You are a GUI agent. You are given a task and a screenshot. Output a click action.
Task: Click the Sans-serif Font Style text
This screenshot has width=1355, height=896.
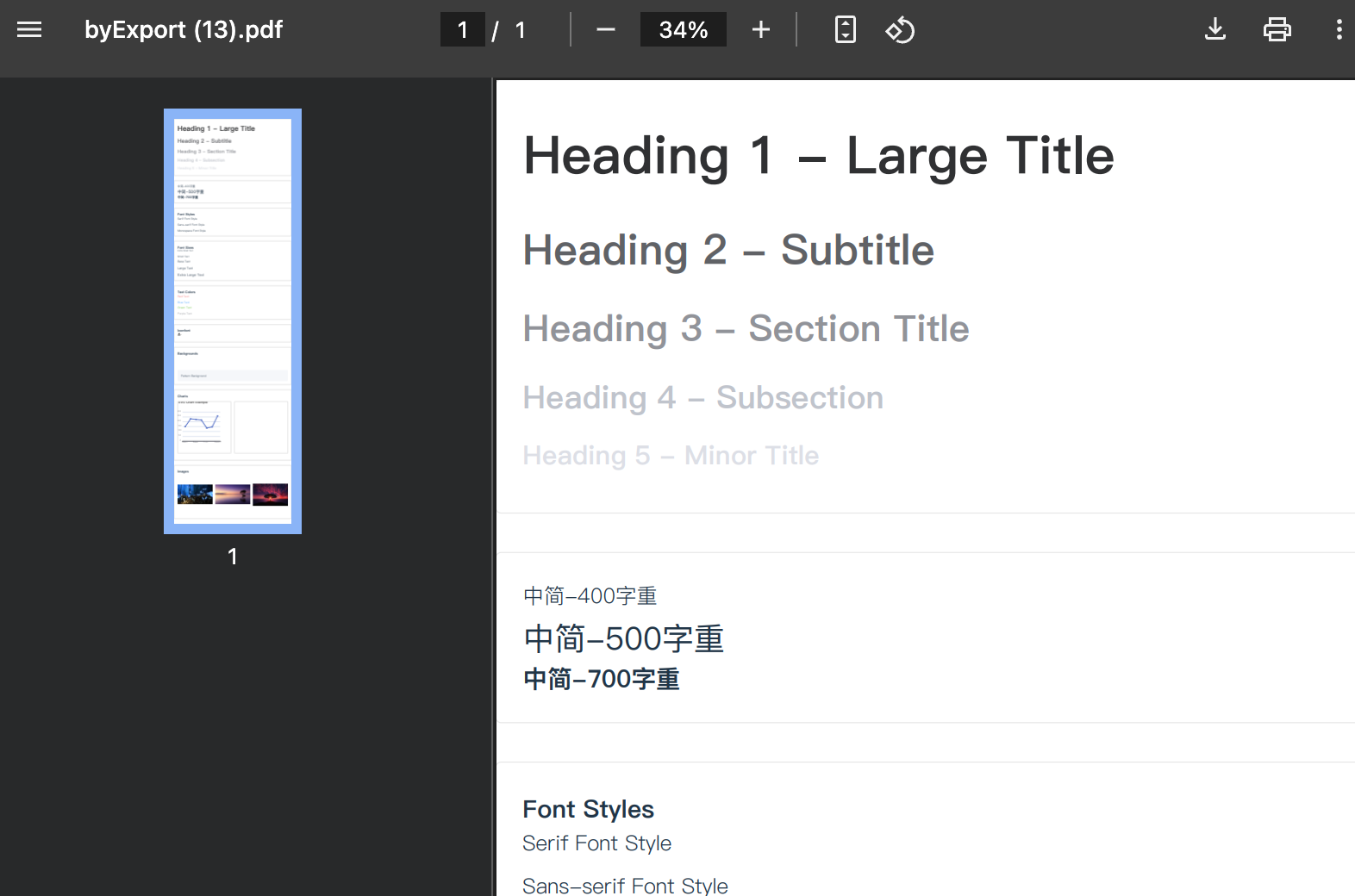click(x=626, y=886)
